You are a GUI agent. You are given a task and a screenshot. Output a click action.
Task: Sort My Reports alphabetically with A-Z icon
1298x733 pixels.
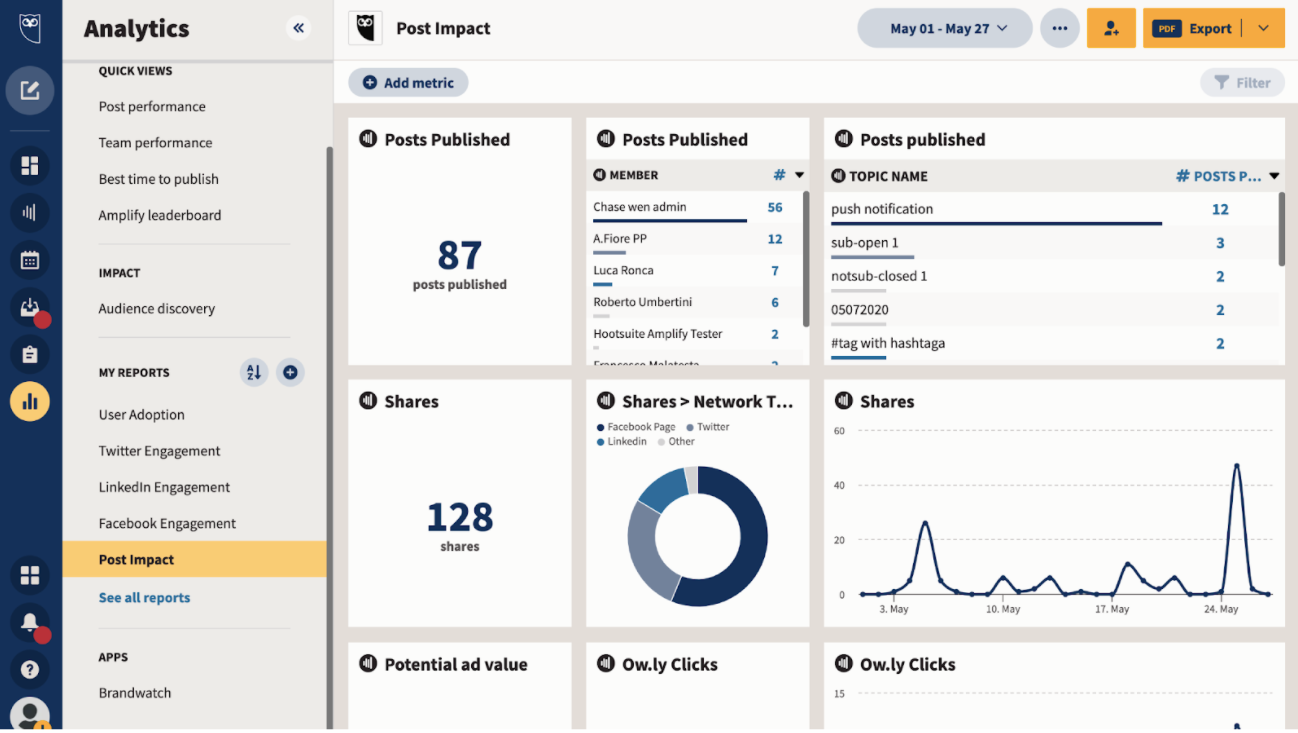pyautogui.click(x=254, y=372)
